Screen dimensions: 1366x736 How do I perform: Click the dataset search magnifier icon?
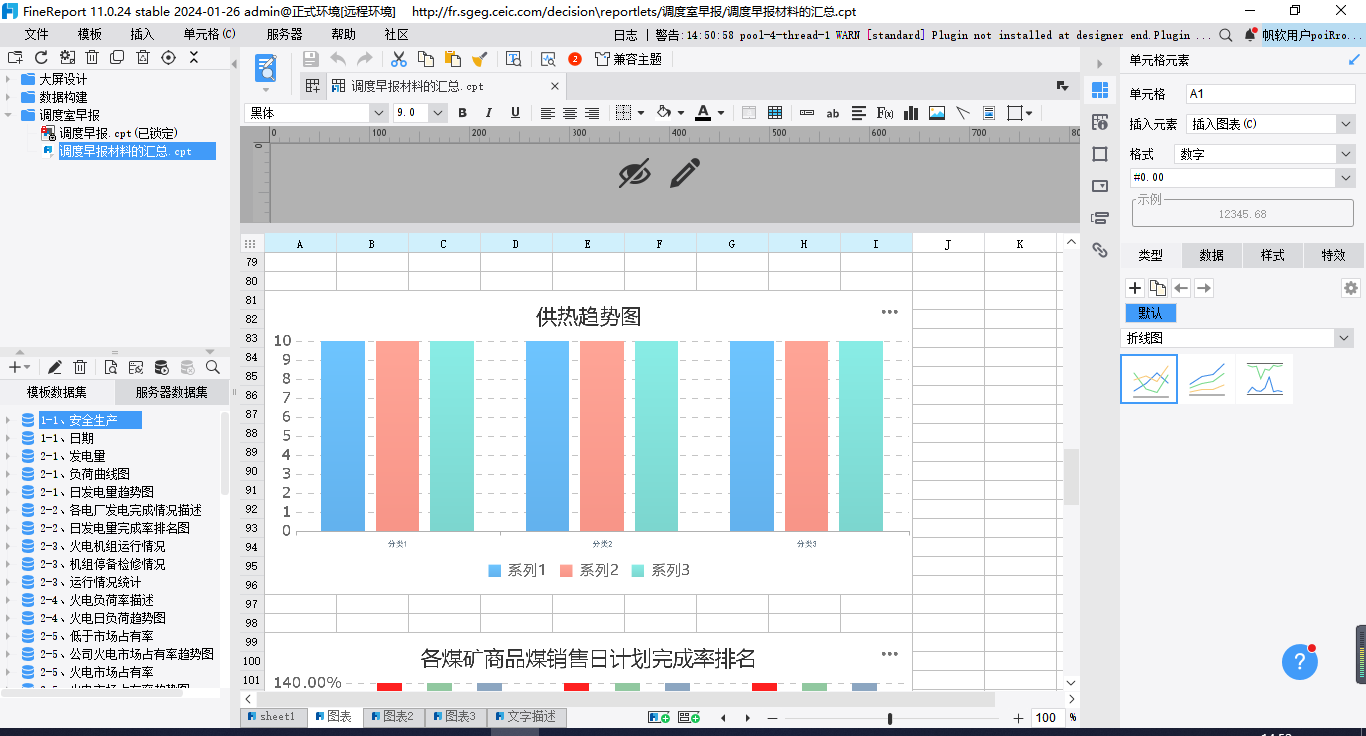tap(212, 368)
